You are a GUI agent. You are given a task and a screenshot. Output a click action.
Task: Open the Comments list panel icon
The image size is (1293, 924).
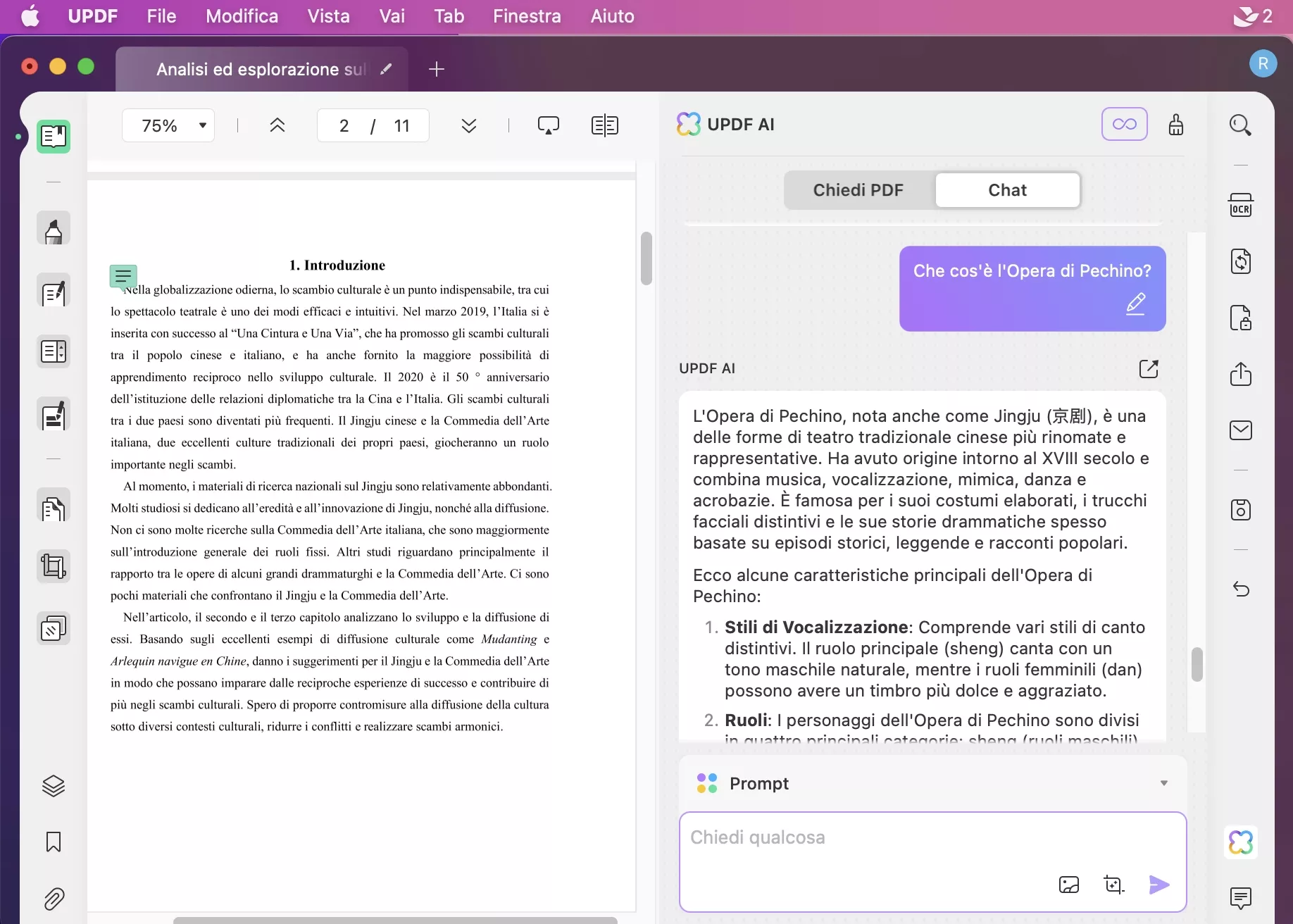click(x=1241, y=898)
